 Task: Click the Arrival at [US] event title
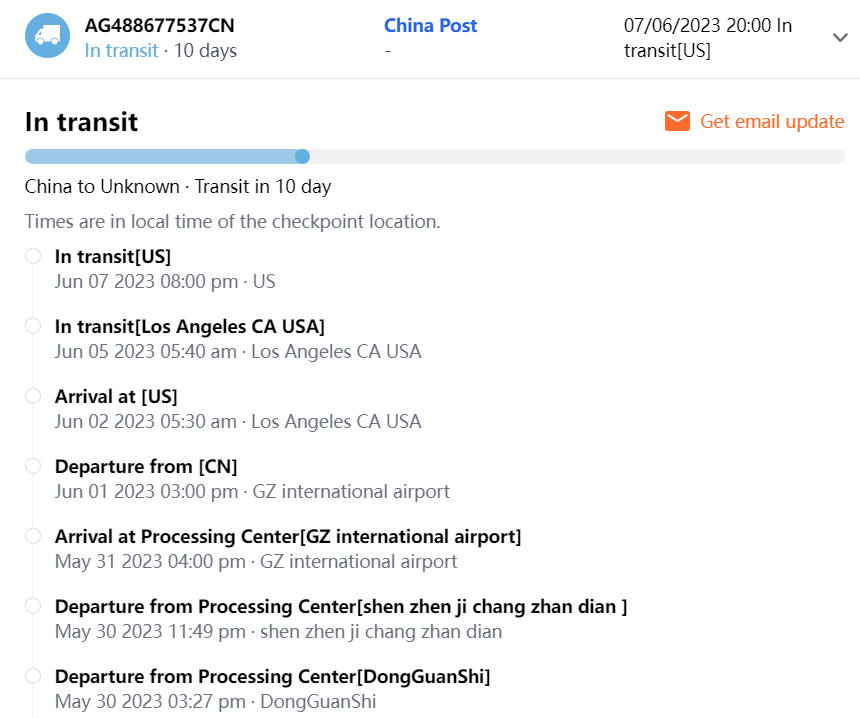(x=116, y=396)
